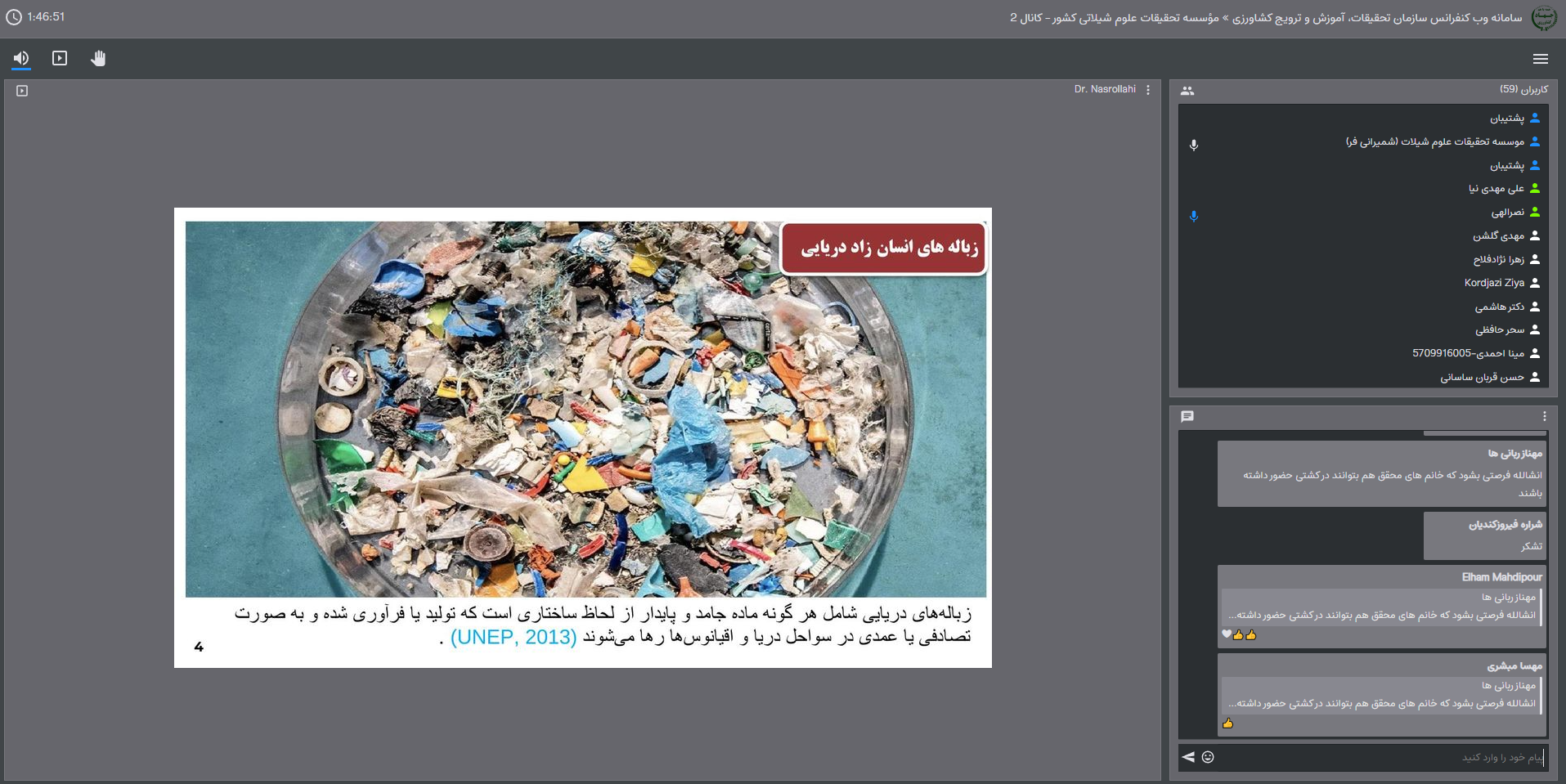Raise hand using the hand icon

(98, 58)
